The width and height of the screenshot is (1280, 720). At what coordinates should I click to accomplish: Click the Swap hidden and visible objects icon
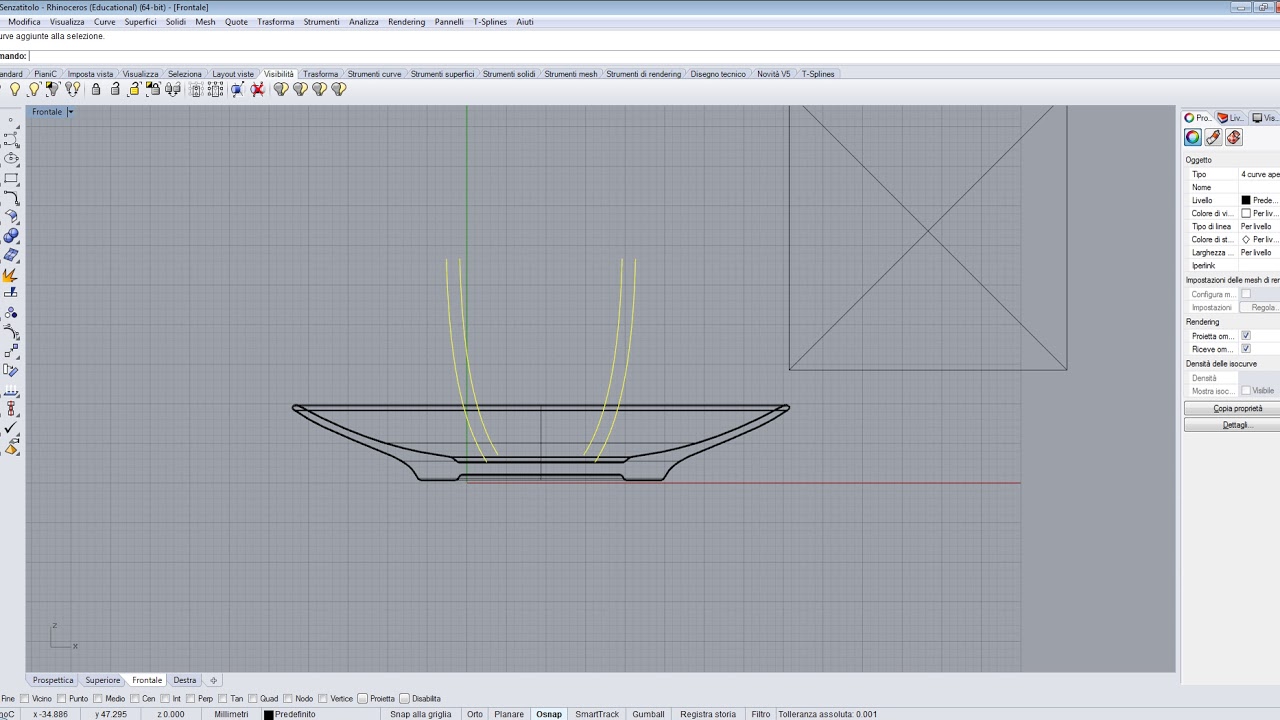point(72,89)
